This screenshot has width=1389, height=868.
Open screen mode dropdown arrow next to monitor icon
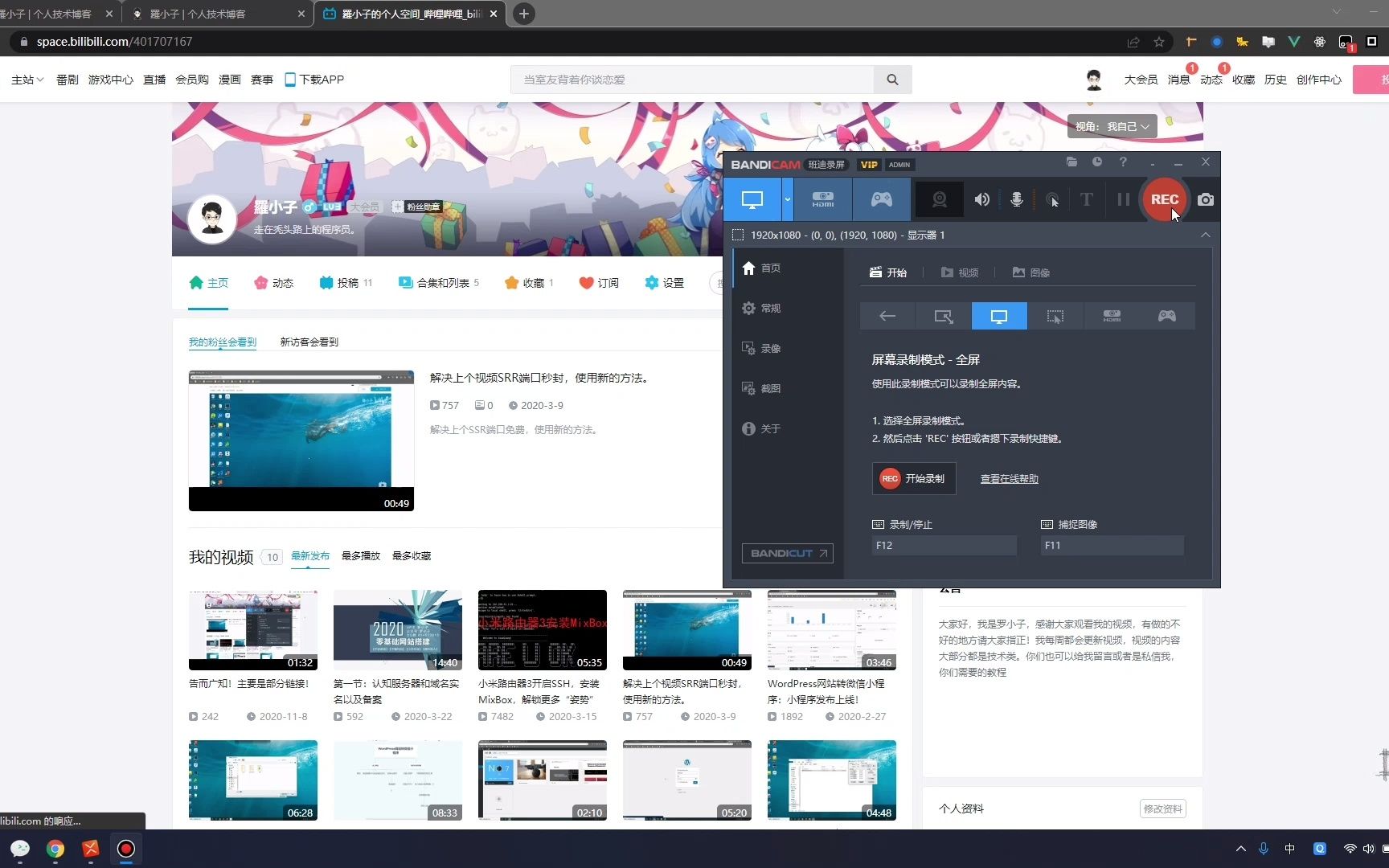pos(788,199)
